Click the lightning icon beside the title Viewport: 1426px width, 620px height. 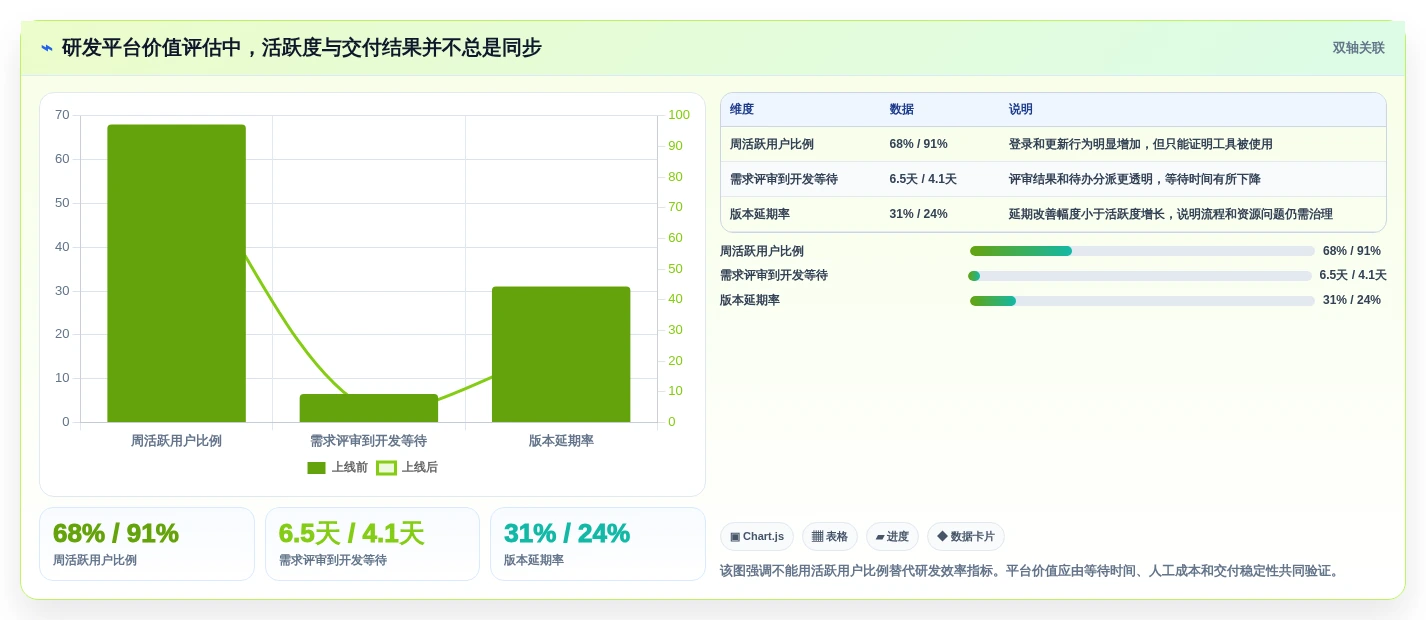pyautogui.click(x=47, y=48)
